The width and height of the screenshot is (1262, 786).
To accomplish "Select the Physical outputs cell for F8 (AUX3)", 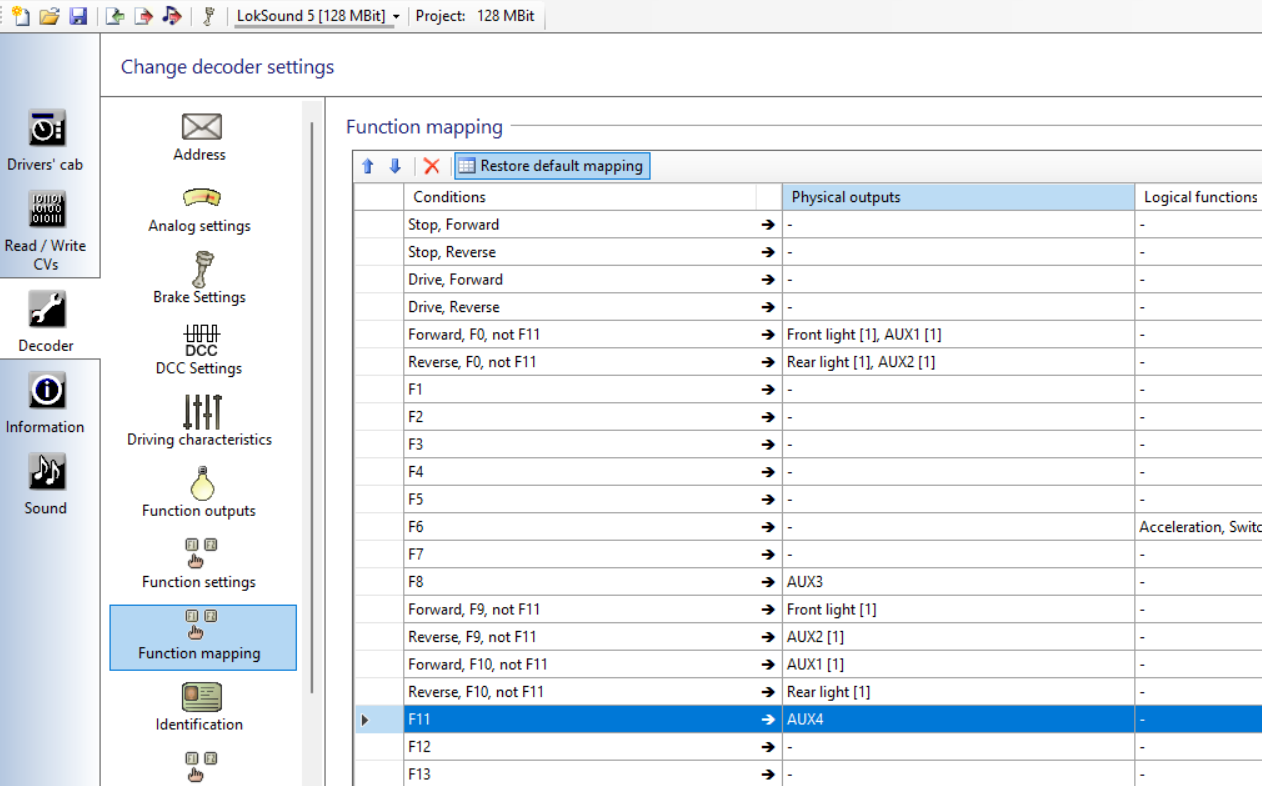I will pos(957,582).
